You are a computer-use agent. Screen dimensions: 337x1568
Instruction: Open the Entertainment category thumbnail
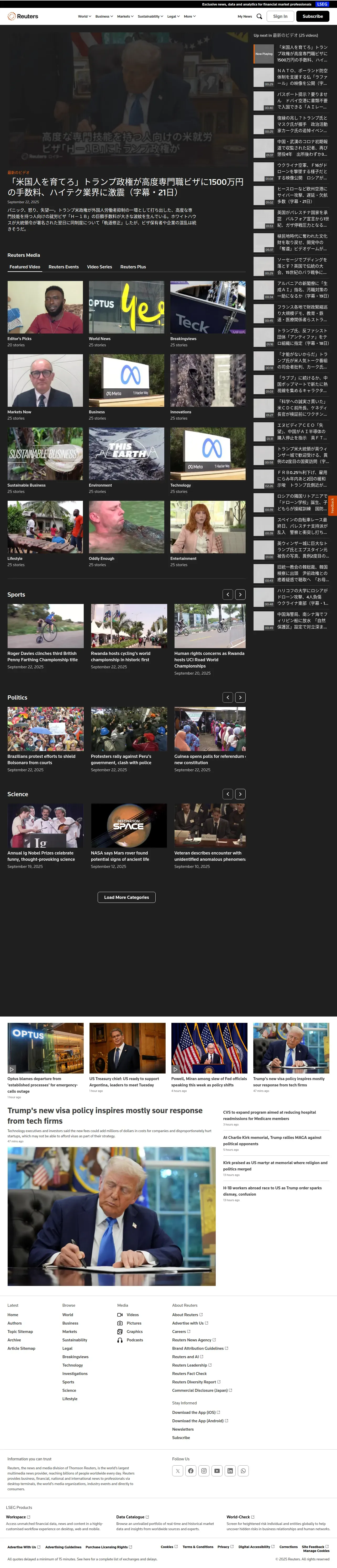(x=208, y=527)
